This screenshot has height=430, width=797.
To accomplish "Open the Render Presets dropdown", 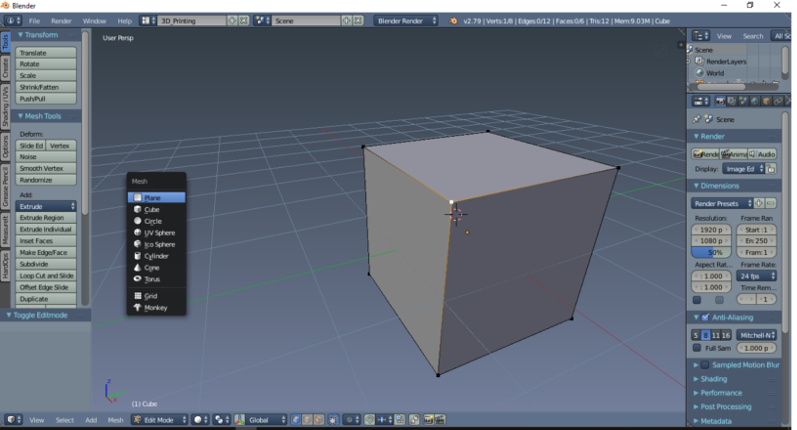I will (722, 203).
